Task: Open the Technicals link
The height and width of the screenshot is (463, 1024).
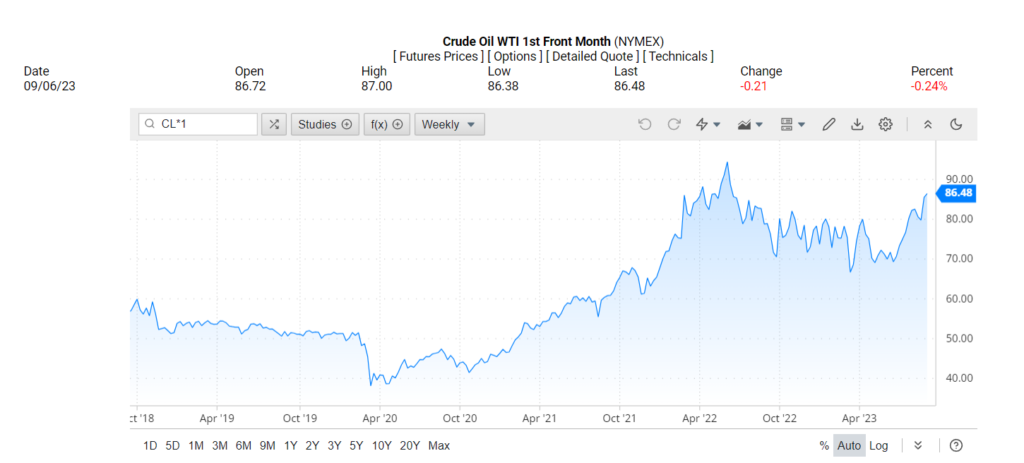Action: click(x=678, y=56)
